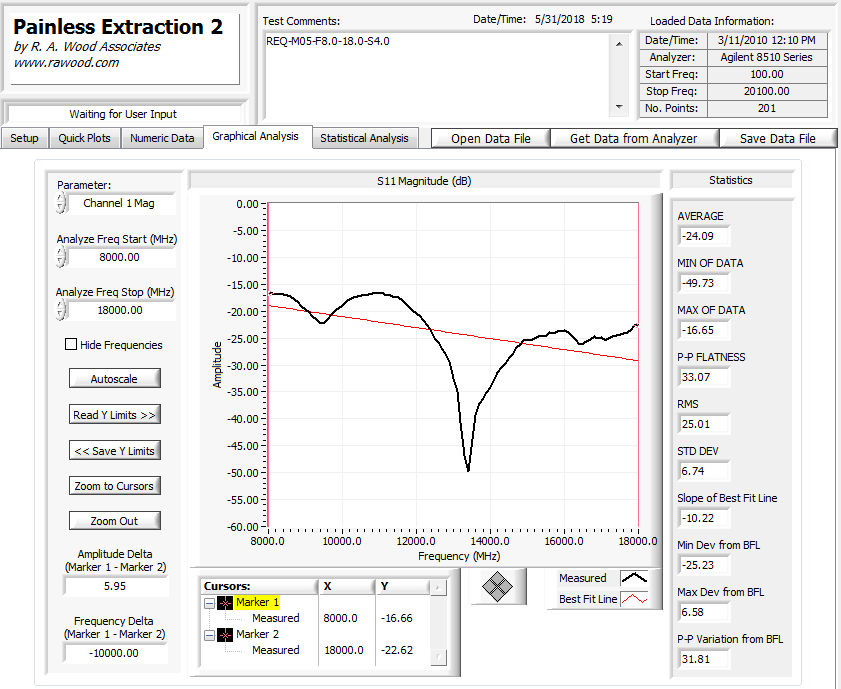Click the MIN OF DATA value -49.73

703,283
